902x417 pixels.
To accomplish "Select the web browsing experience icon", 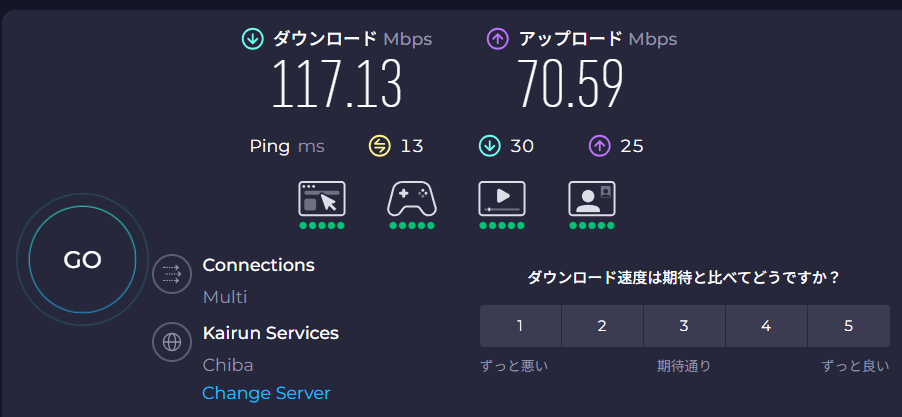I will tap(321, 199).
